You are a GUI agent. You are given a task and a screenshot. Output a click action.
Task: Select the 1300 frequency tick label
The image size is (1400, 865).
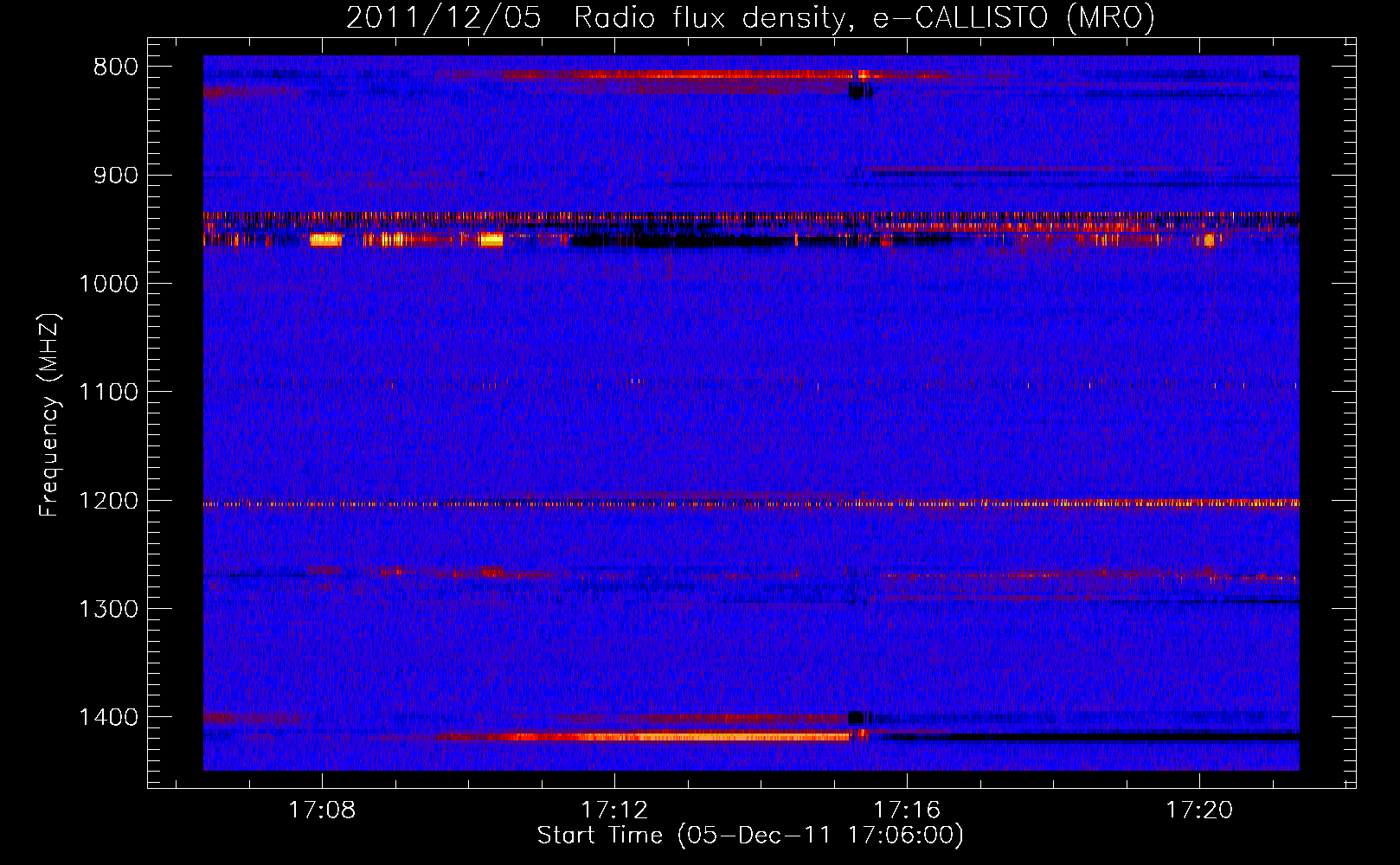click(108, 609)
